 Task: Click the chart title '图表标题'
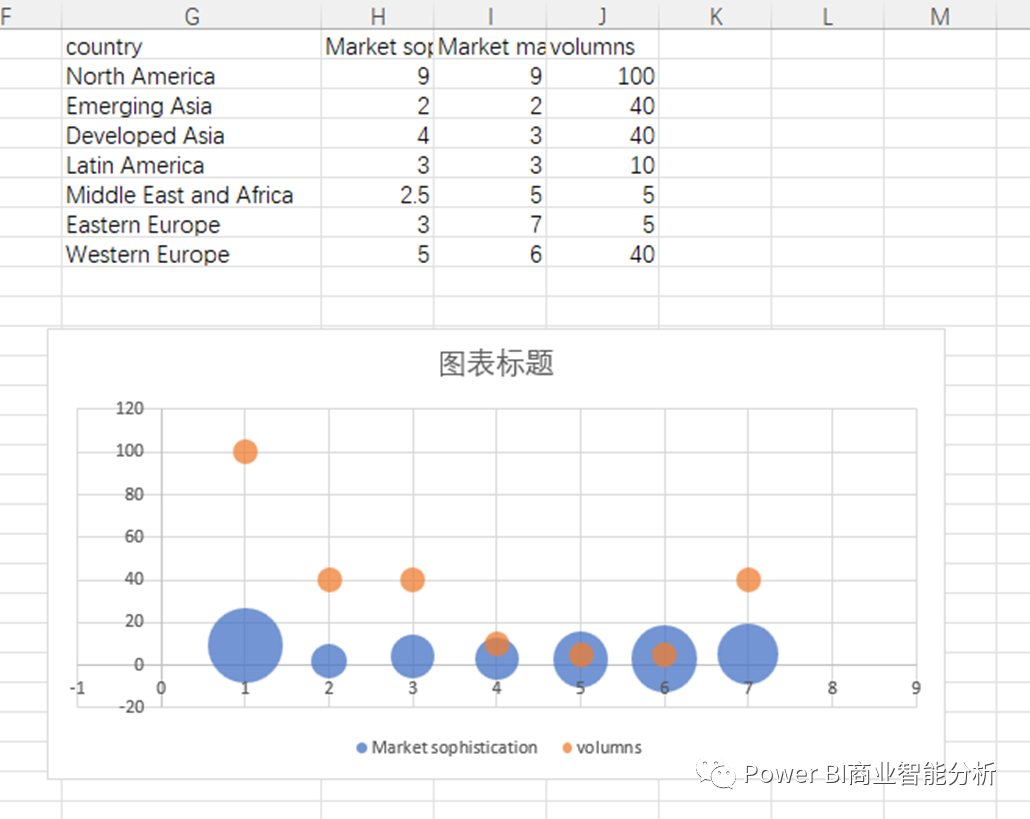496,363
